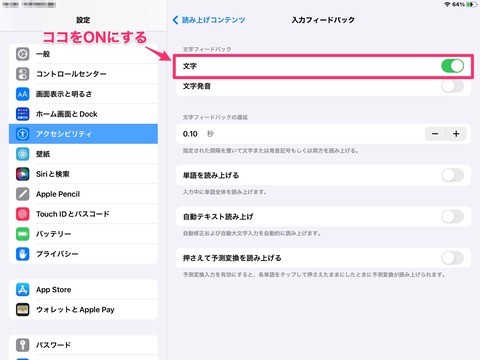This screenshot has width=480, height=360.
Task: Click the Siri orb icon
Action: click(23, 174)
